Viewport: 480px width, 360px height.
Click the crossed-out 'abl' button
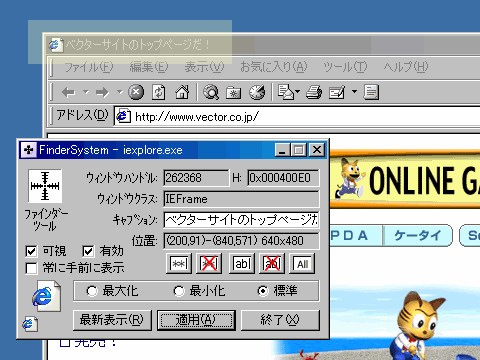click(x=272, y=264)
